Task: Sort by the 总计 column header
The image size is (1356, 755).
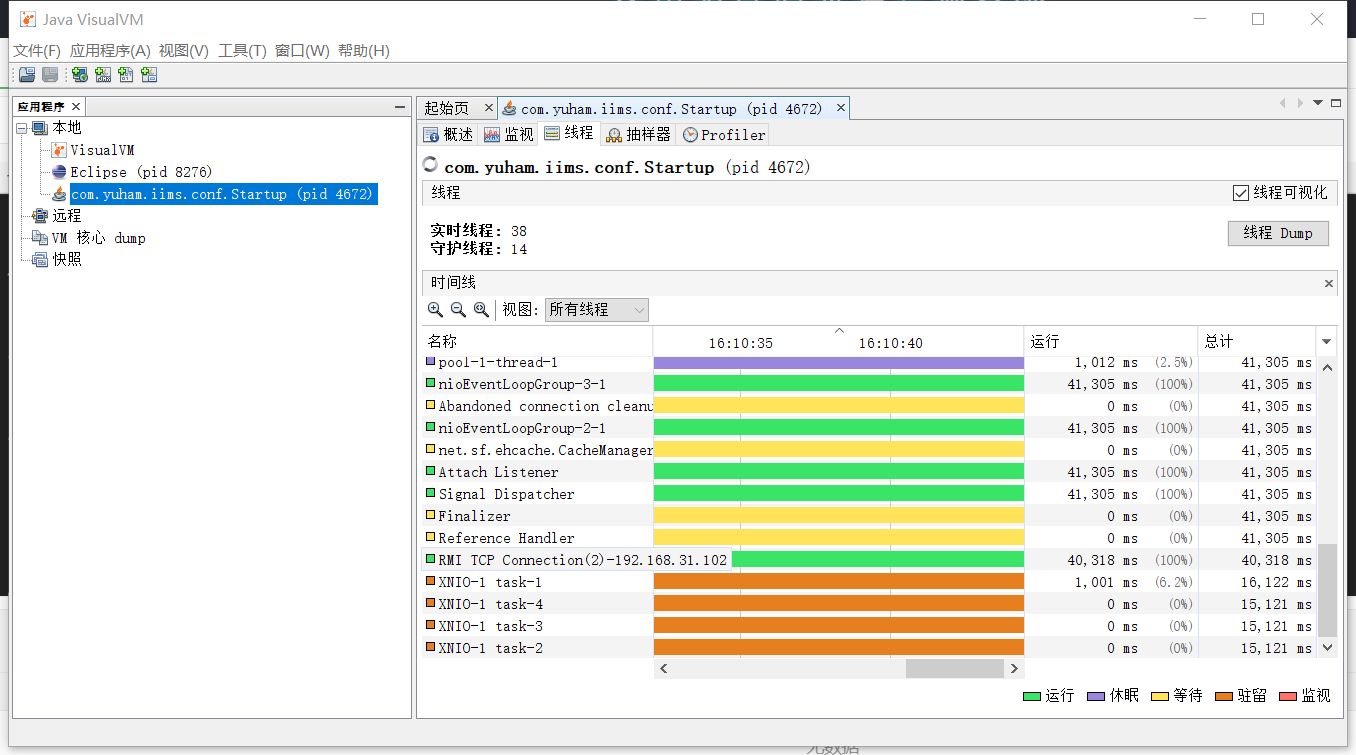Action: pos(1257,342)
